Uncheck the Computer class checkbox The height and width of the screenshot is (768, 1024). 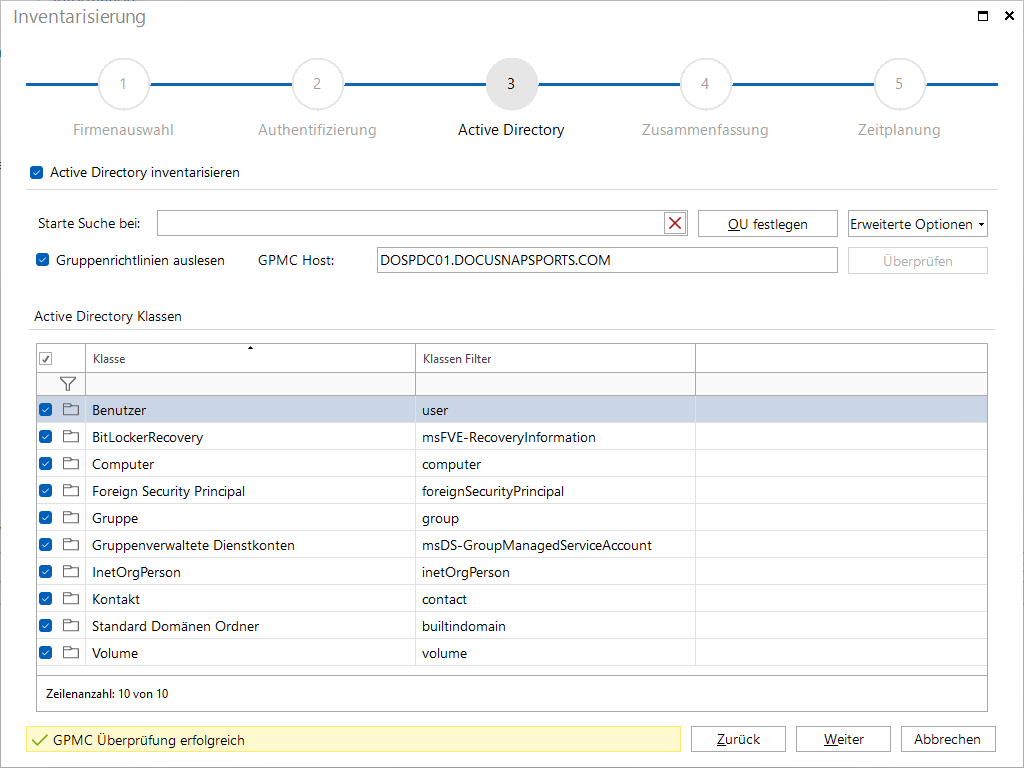[x=45, y=464]
